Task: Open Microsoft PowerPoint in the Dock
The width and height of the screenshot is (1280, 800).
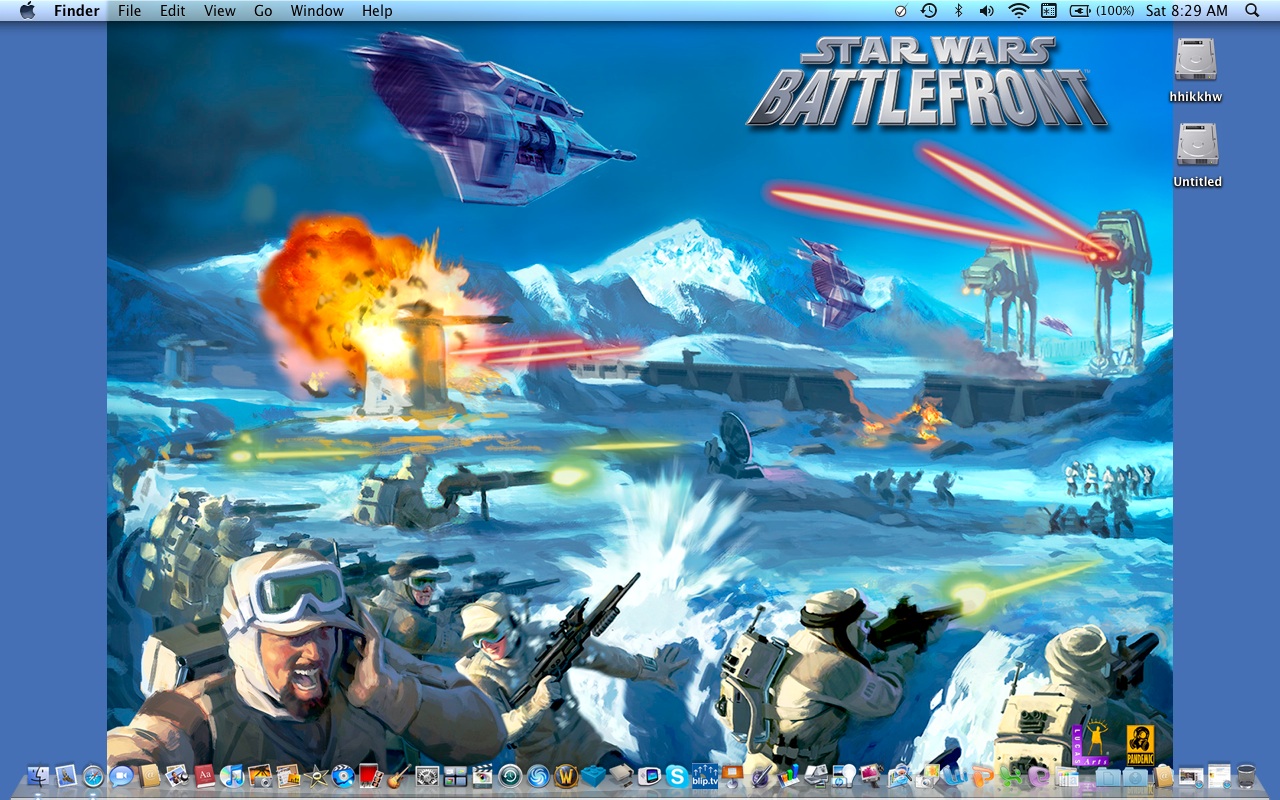Action: [983, 776]
